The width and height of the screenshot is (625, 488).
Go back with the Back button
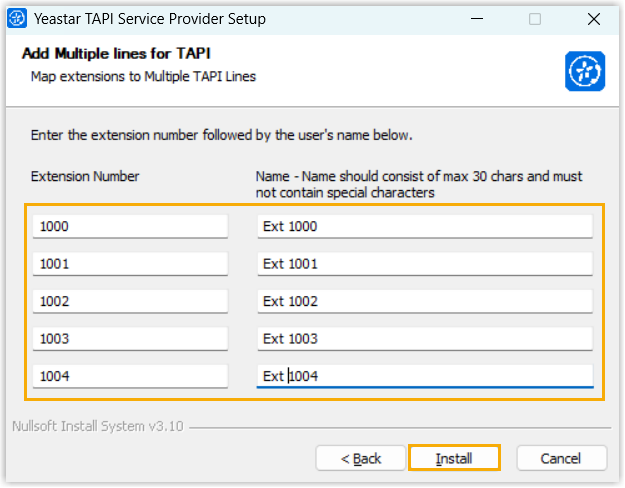(x=361, y=458)
